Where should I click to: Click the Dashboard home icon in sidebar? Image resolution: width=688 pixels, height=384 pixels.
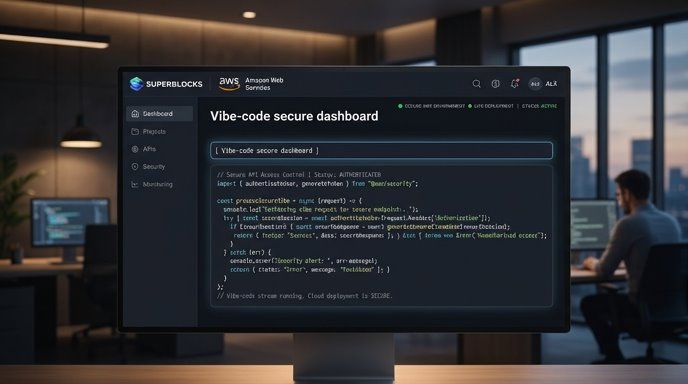coord(135,114)
